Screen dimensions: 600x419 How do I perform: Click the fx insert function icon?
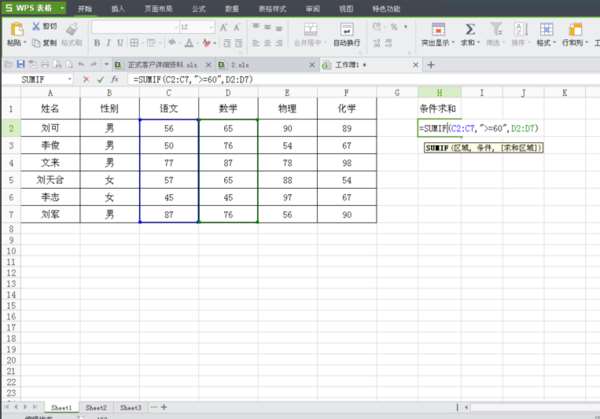point(115,80)
